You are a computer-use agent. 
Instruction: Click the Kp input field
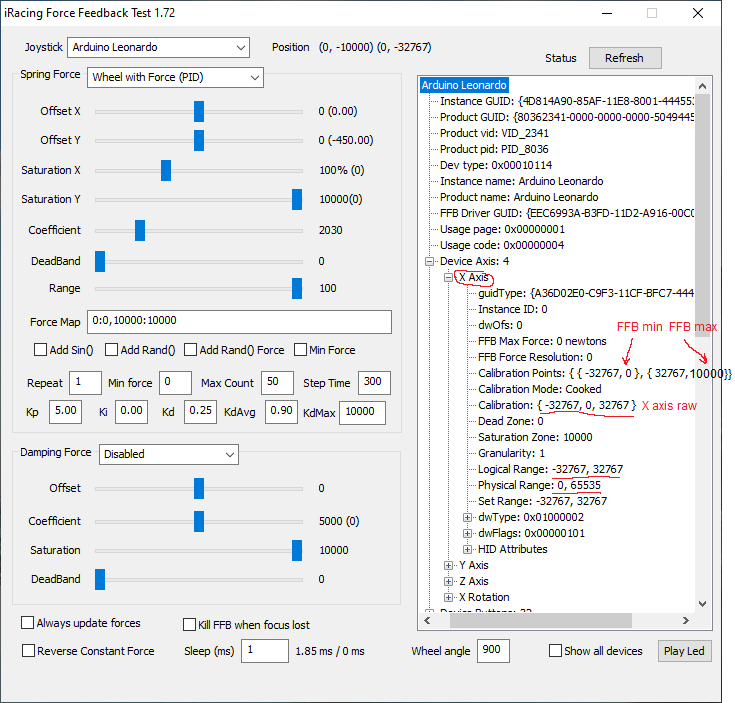[66, 412]
